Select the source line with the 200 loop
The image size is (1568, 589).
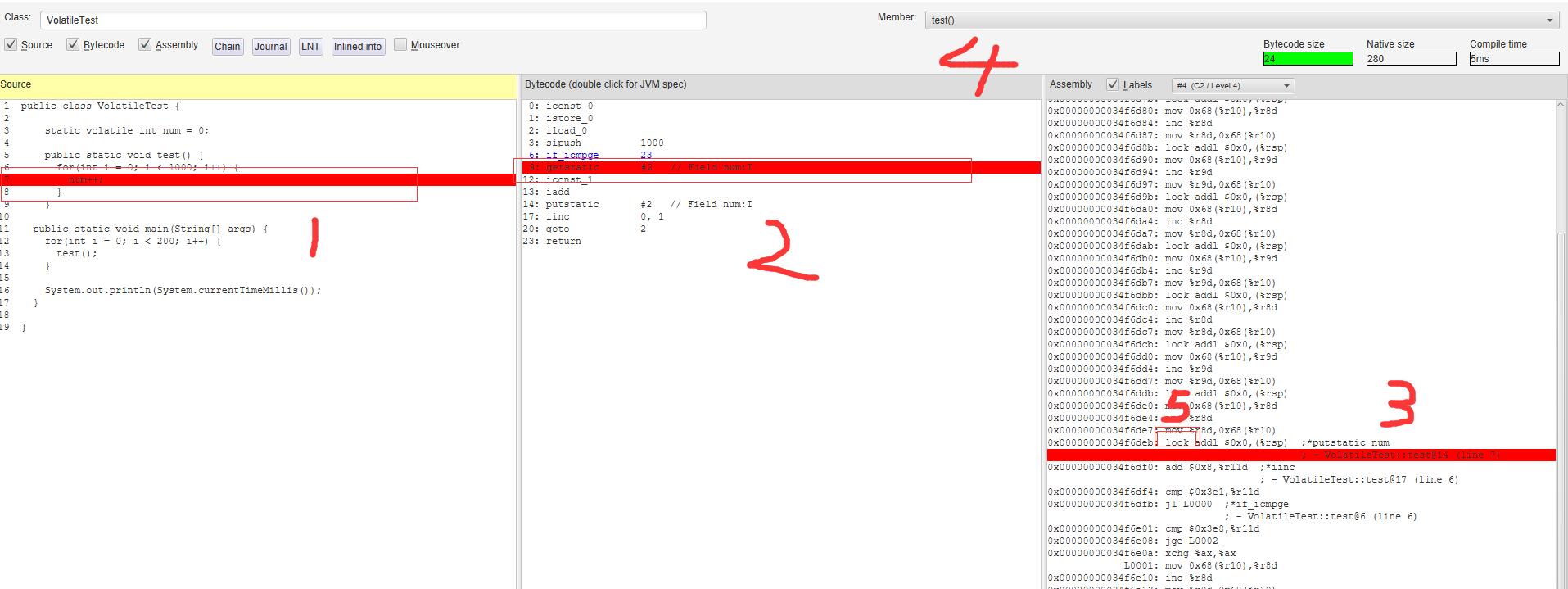133,241
